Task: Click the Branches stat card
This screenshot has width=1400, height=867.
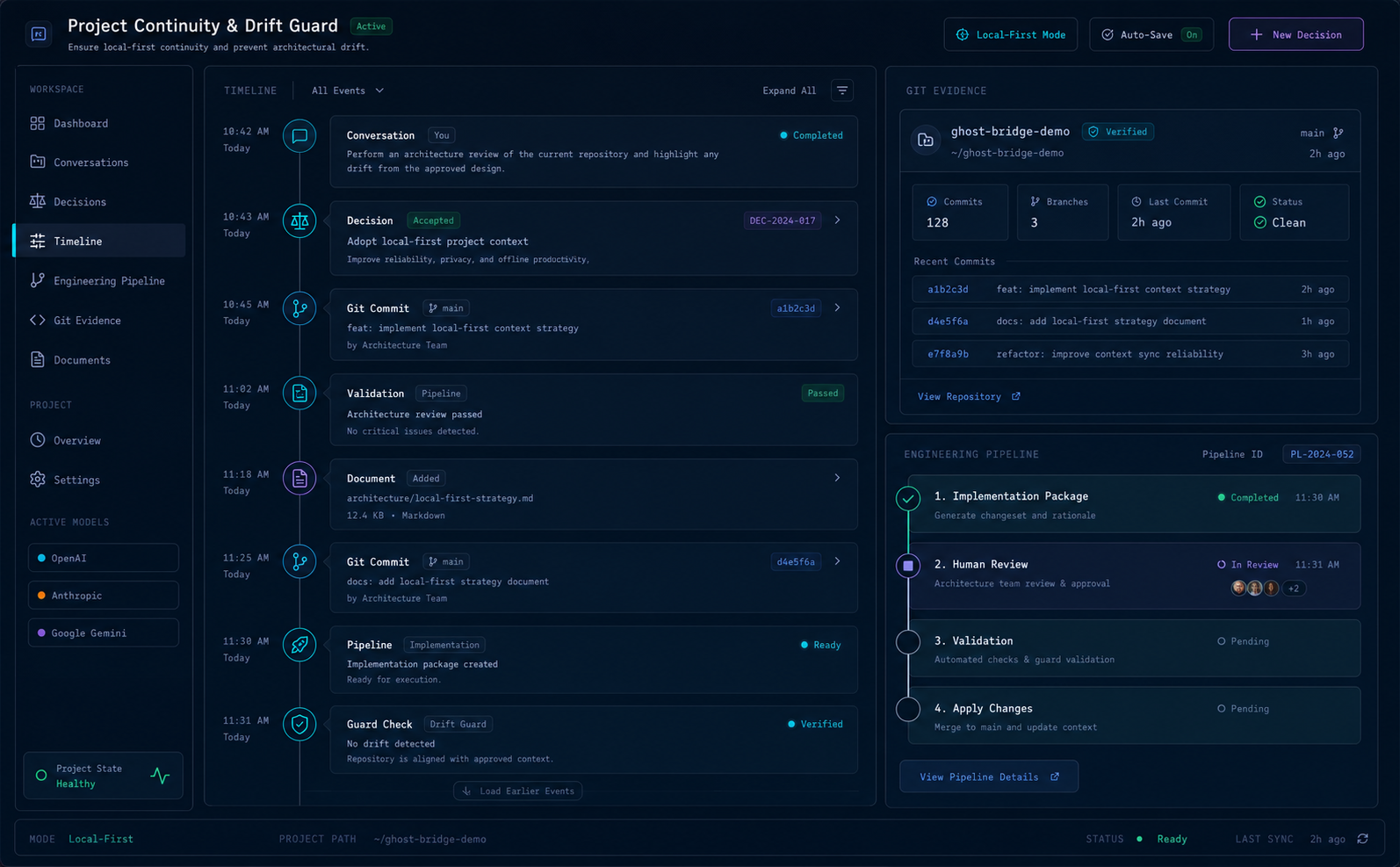Action: [x=1063, y=212]
